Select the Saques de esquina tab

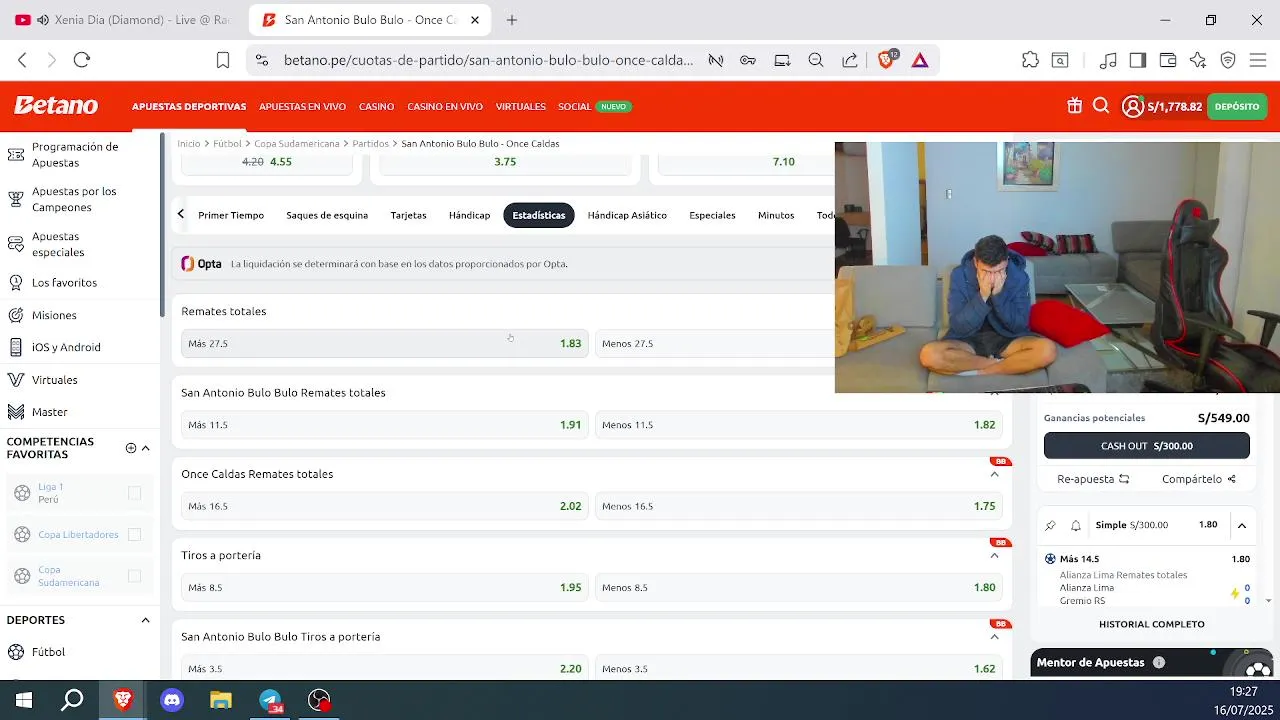[327, 215]
